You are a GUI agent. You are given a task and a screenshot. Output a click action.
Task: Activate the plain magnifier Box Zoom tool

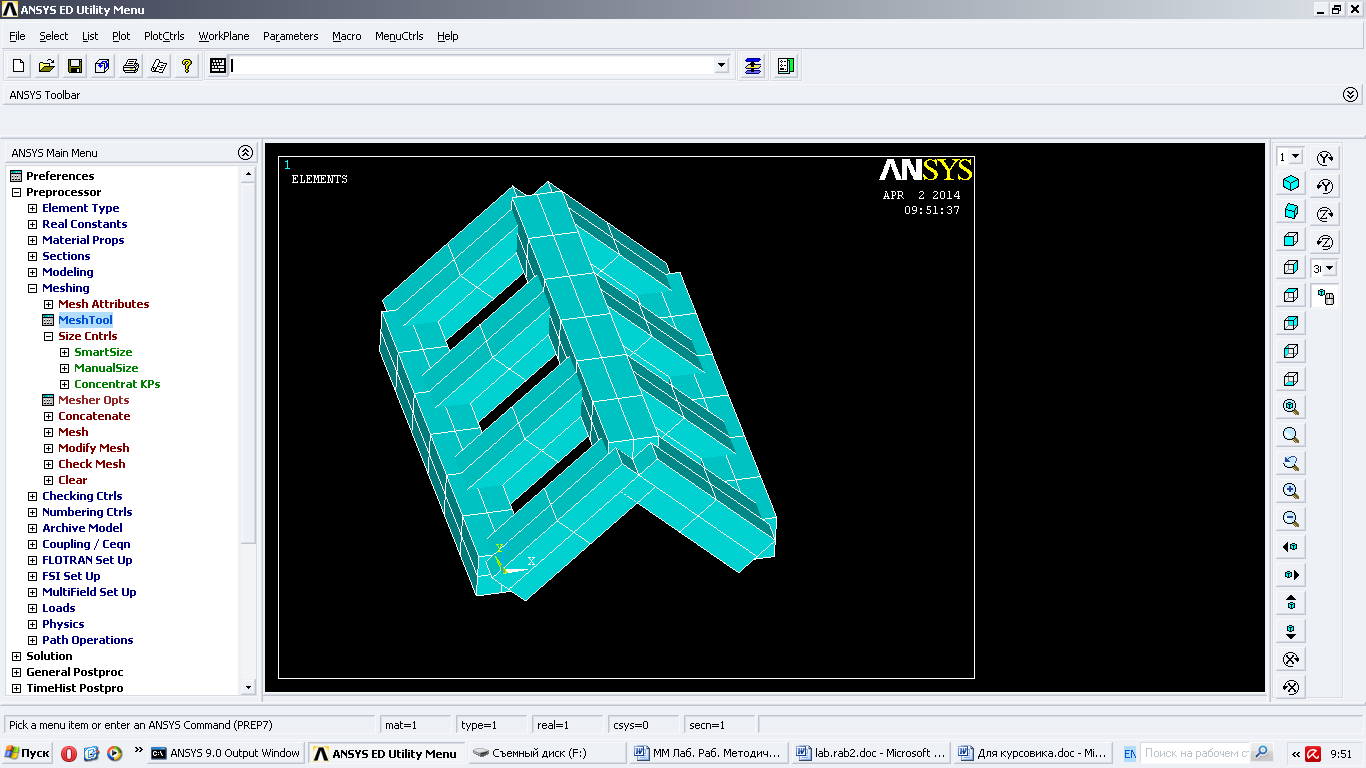tap(1291, 435)
